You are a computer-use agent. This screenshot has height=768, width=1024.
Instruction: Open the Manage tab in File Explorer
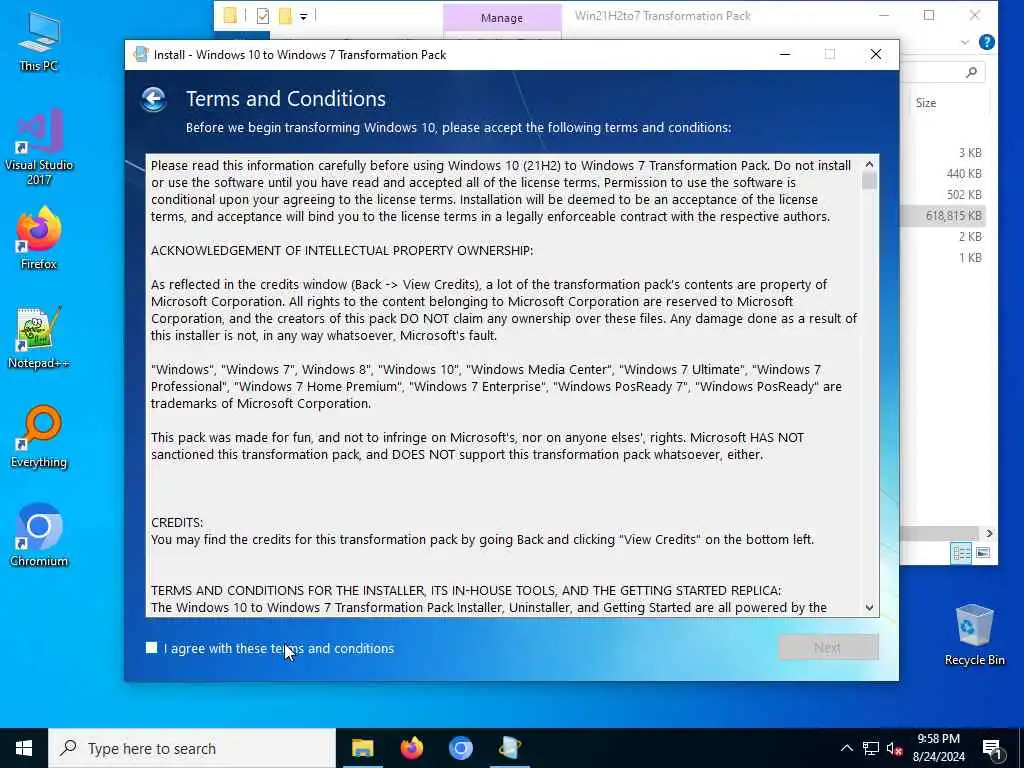[502, 18]
